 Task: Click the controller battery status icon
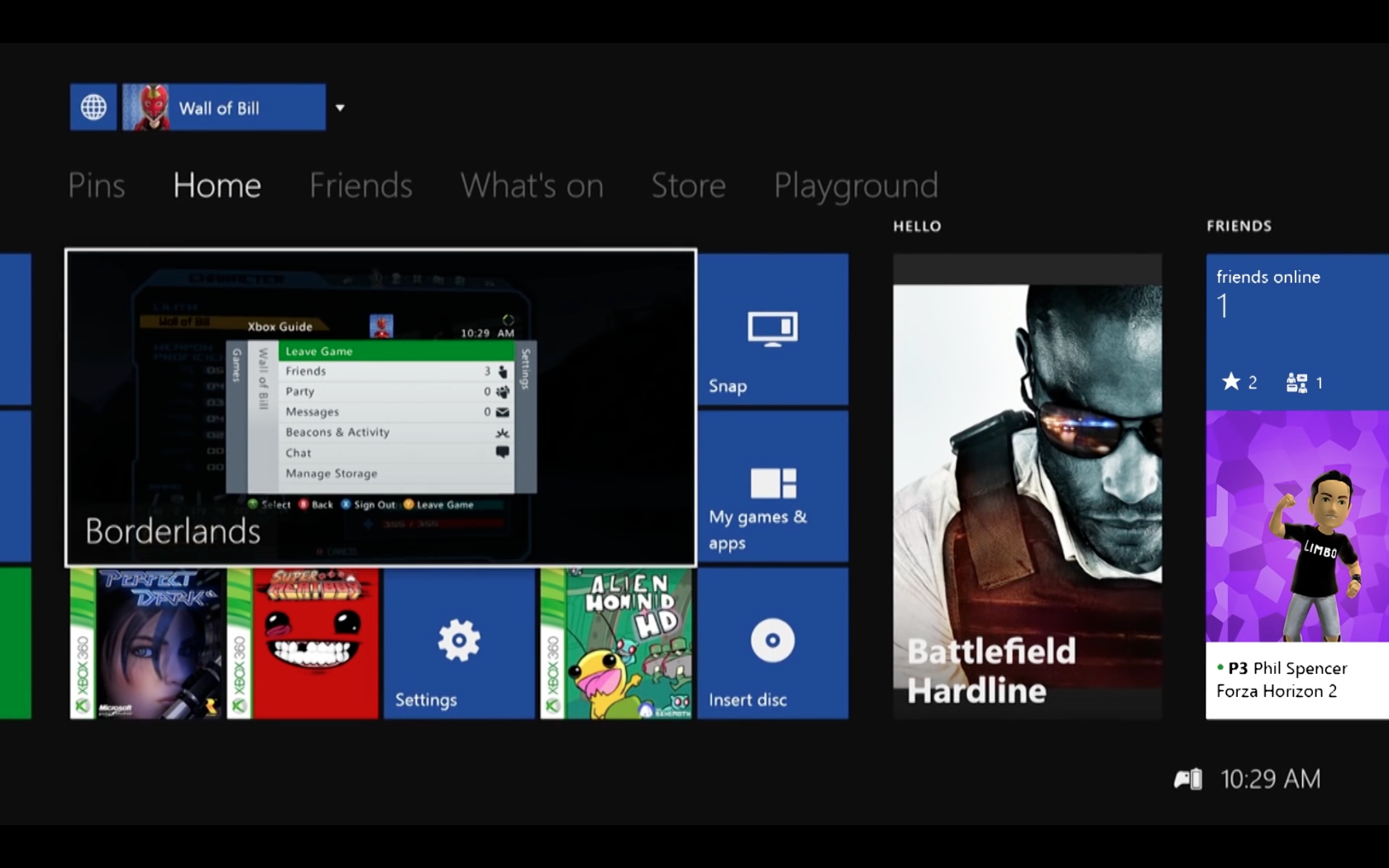click(1188, 779)
